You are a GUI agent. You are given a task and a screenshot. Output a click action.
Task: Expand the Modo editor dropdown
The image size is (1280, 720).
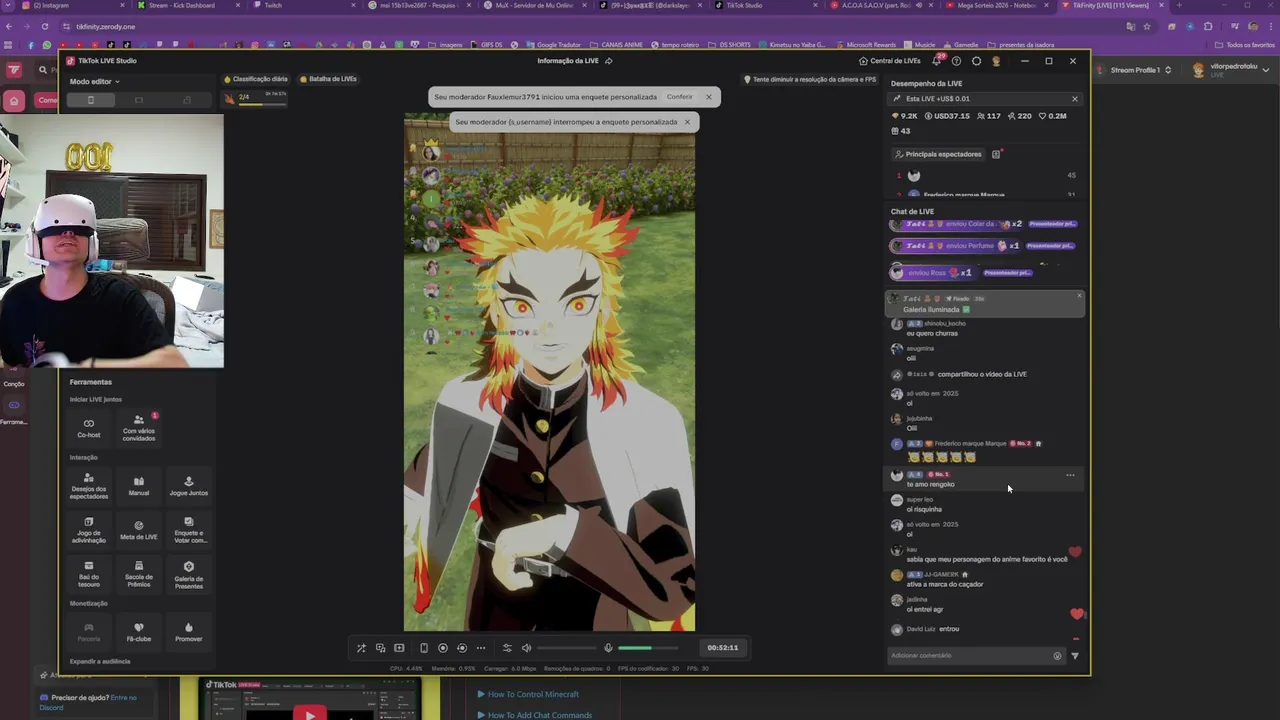[95, 81]
